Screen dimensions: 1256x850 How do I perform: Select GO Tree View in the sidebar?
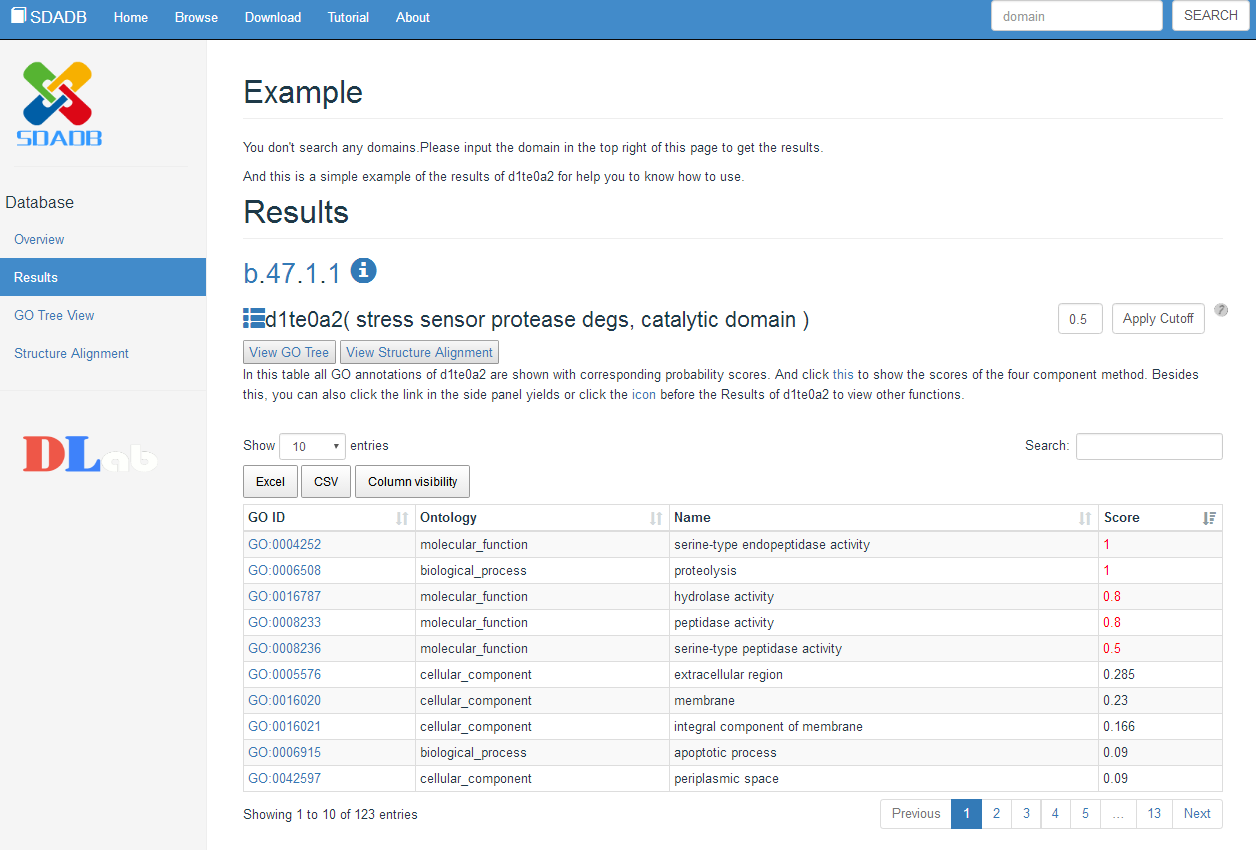tap(54, 316)
